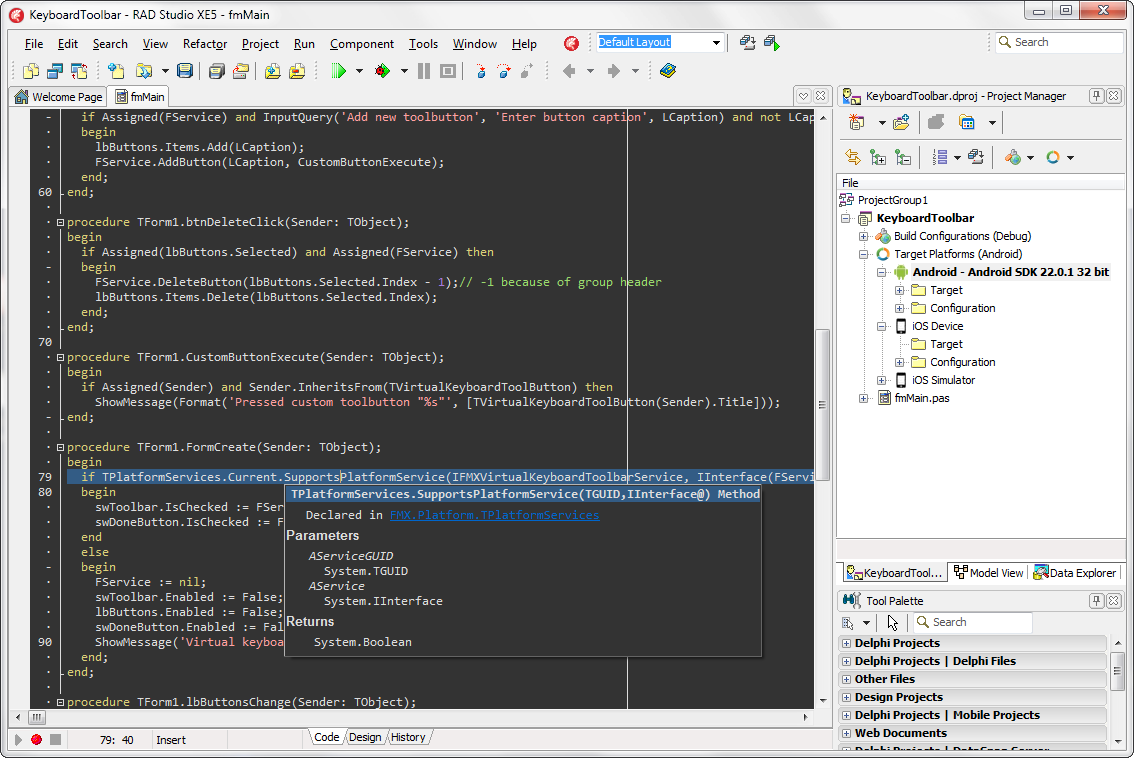Pin the Project Manager panel
This screenshot has width=1134, height=758.
coord(1097,95)
